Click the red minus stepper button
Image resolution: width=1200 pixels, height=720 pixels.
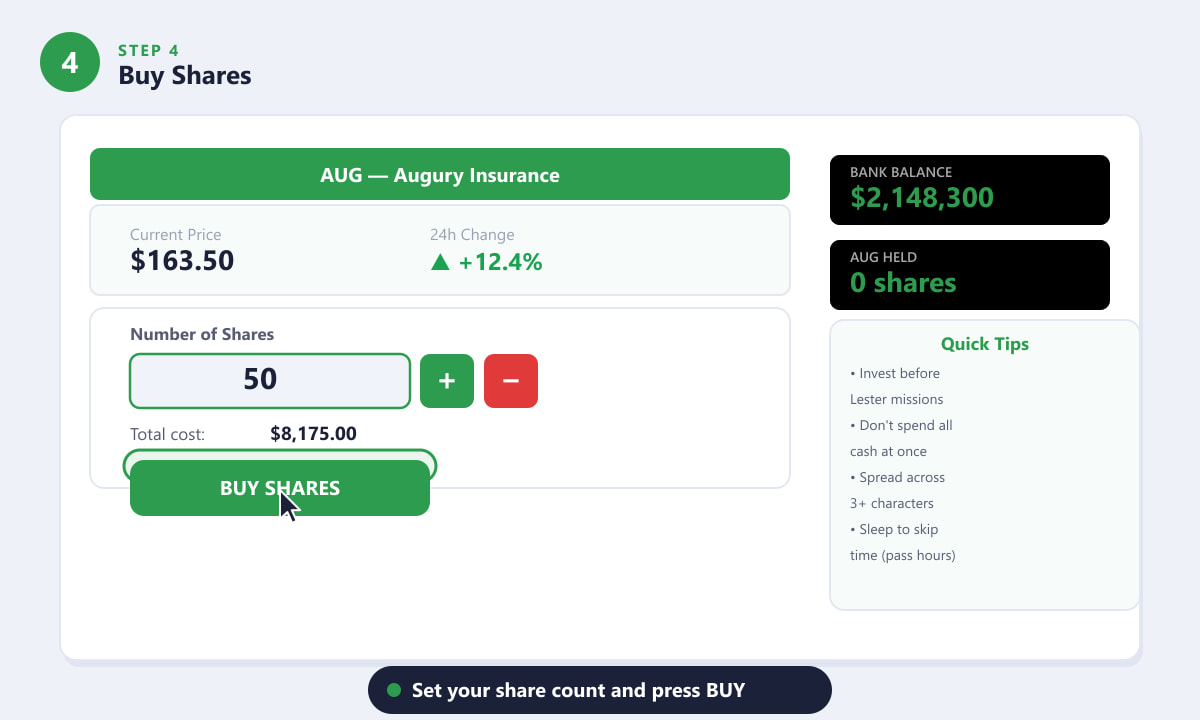pyautogui.click(x=511, y=381)
